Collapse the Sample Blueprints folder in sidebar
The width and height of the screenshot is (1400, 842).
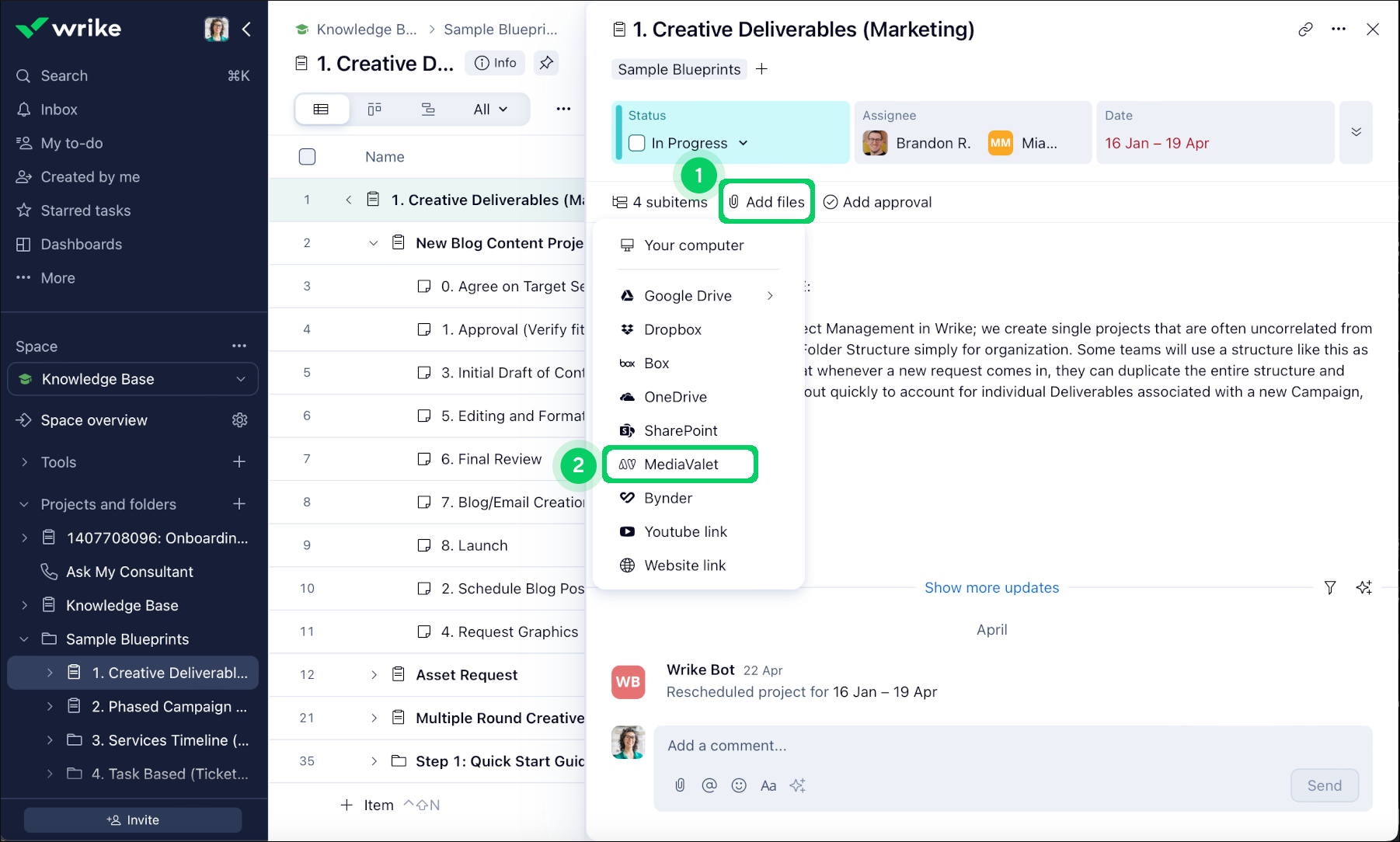click(x=24, y=639)
